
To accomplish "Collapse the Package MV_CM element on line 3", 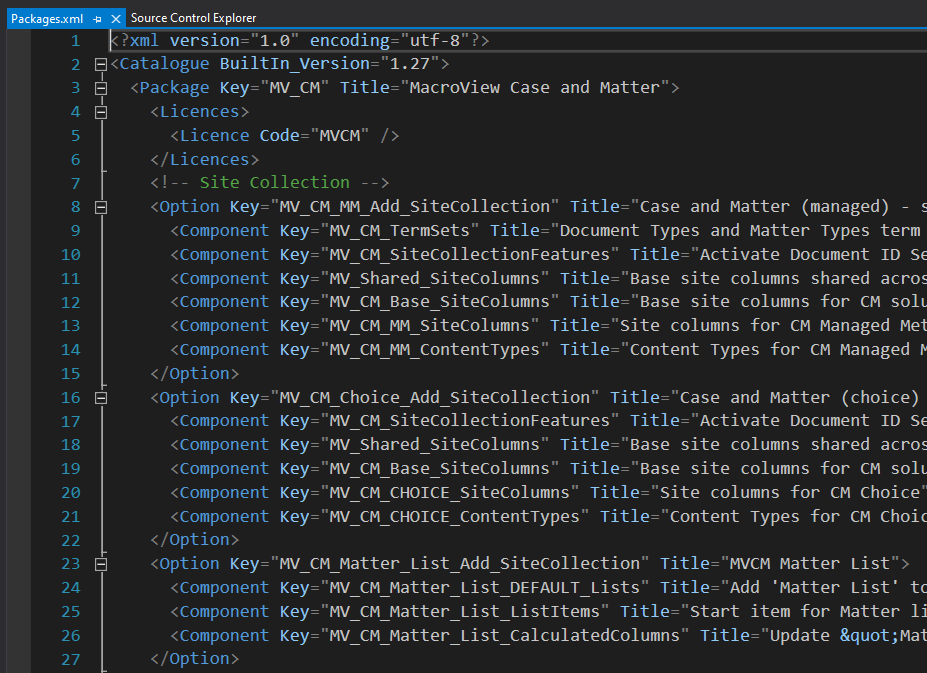I will point(102,87).
